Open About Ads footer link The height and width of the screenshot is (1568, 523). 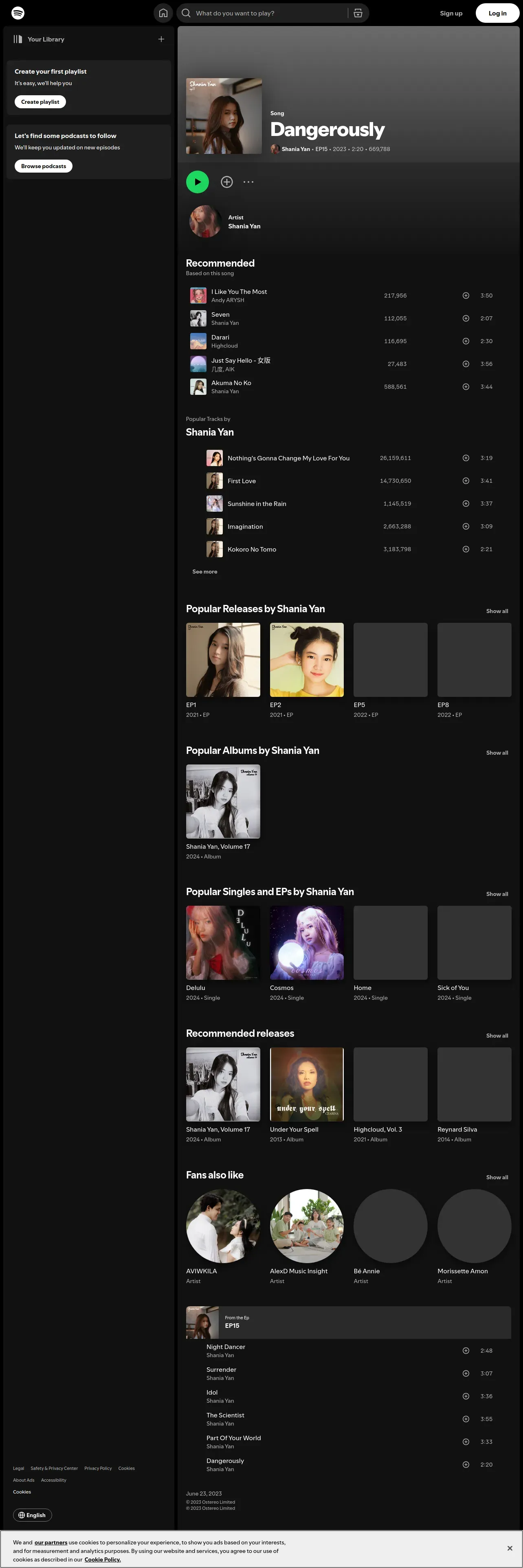tap(24, 1480)
